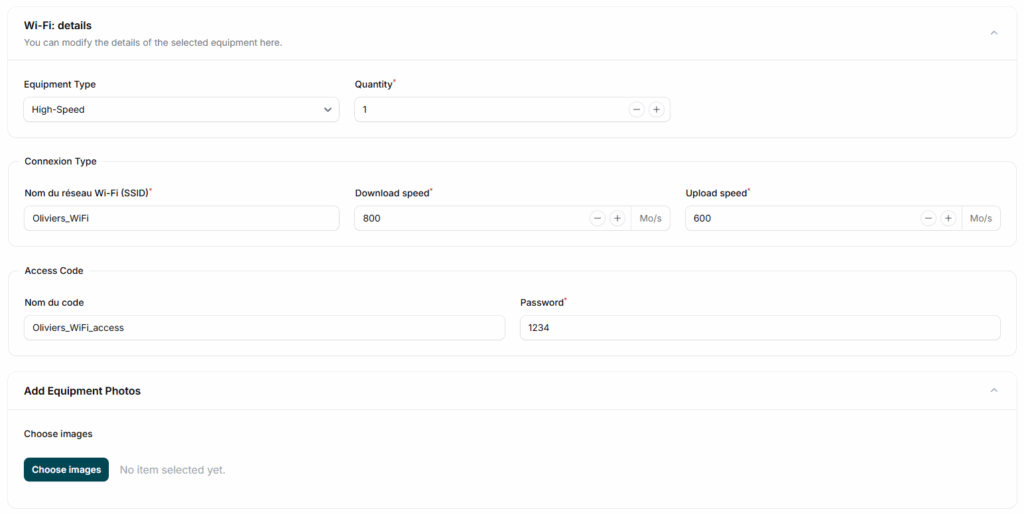1024x514 pixels.
Task: Decrease the Quantity value with minus button
Action: pyautogui.click(x=636, y=110)
